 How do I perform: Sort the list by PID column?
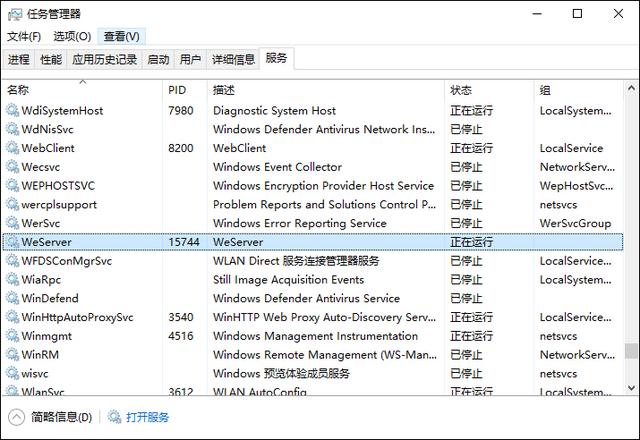click(177, 90)
